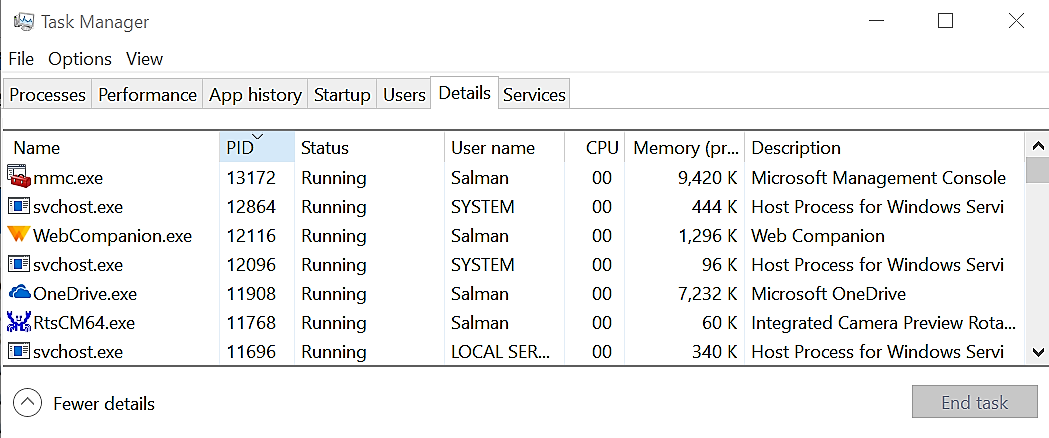Click the 9,420 K memory value
Image resolution: width=1049 pixels, height=438 pixels.
[705, 178]
